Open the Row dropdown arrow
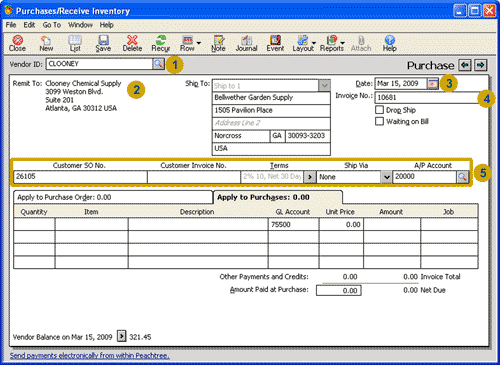 point(199,43)
